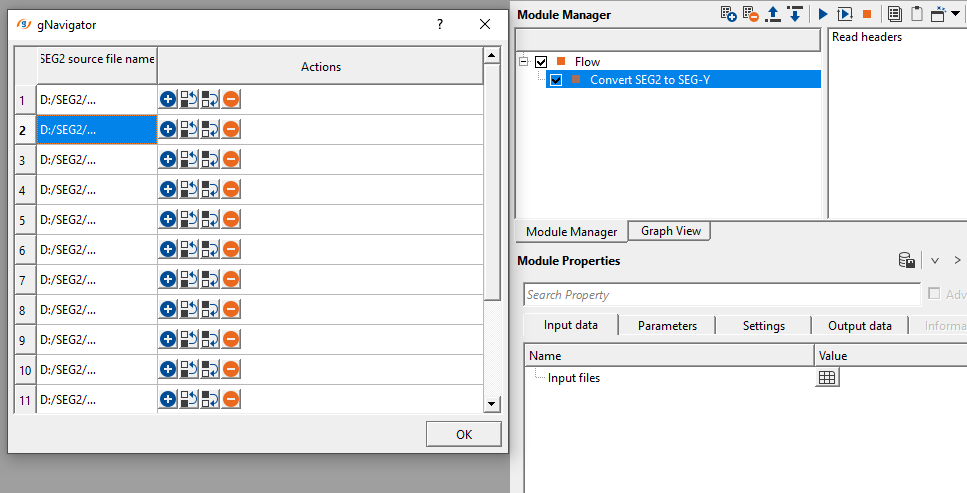Focus the Search Property input field

(722, 294)
